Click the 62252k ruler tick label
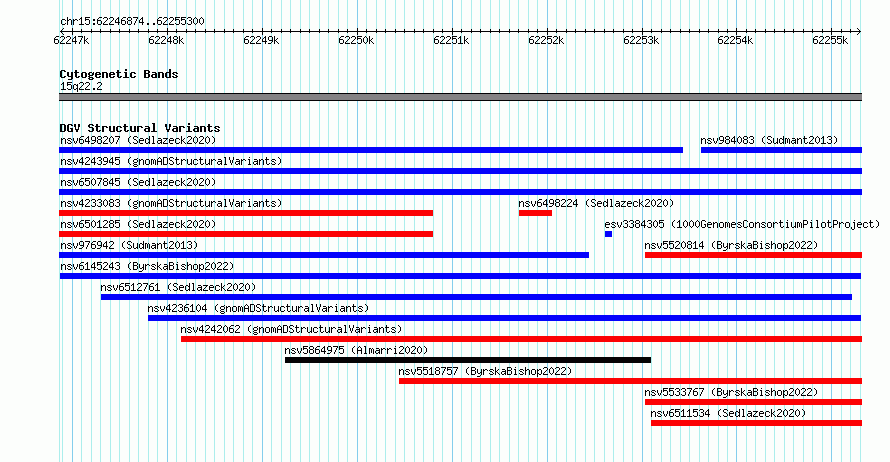This screenshot has height=462, width=890. pos(546,40)
